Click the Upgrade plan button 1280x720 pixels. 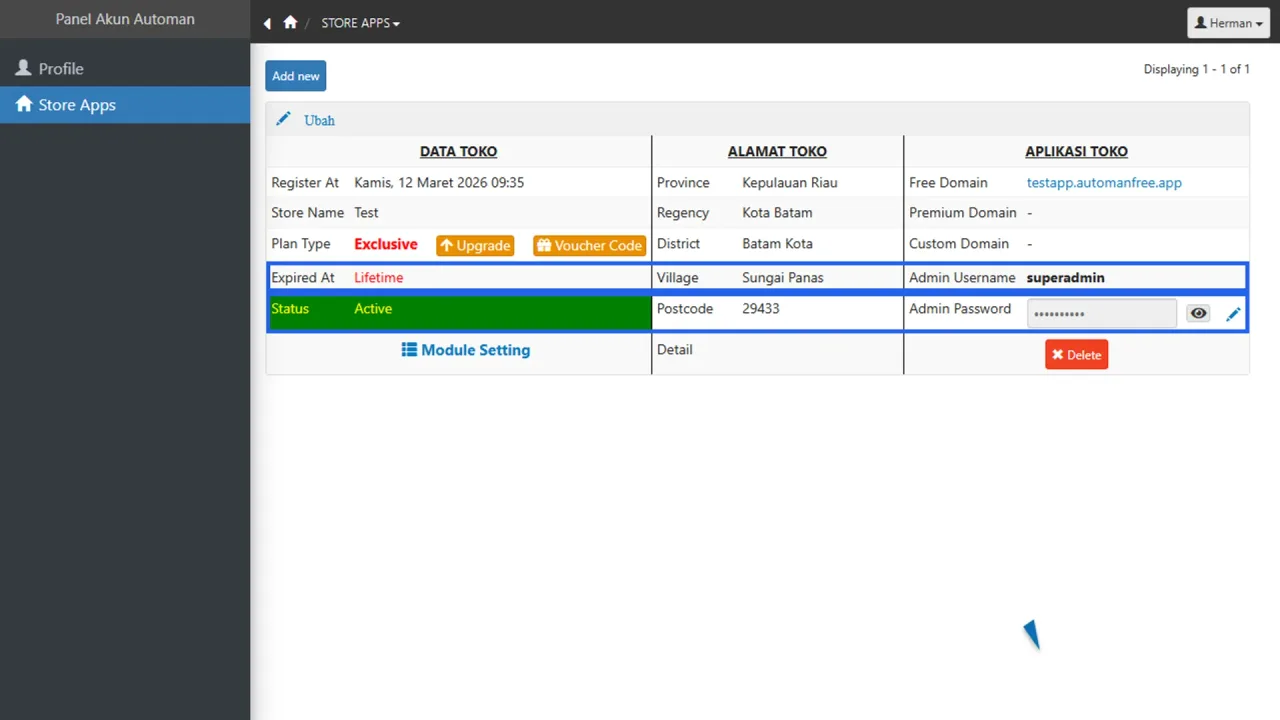point(475,245)
